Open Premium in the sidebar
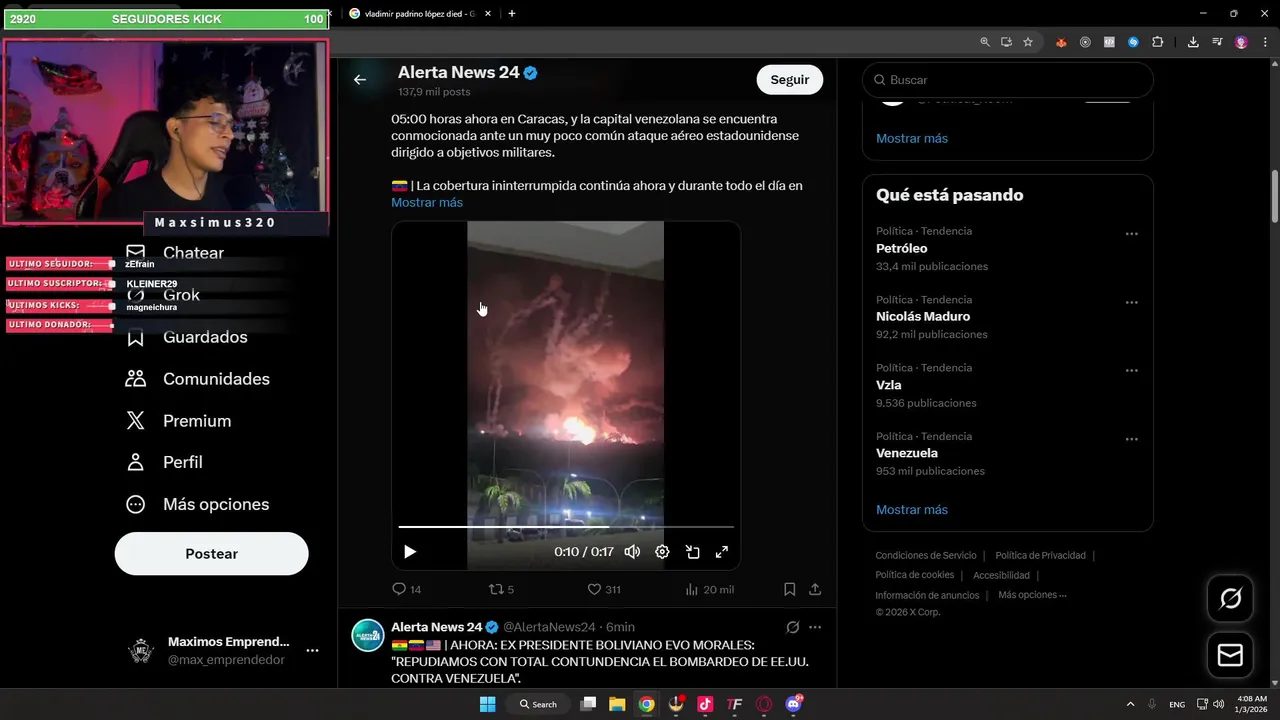This screenshot has width=1280, height=720. point(178,421)
